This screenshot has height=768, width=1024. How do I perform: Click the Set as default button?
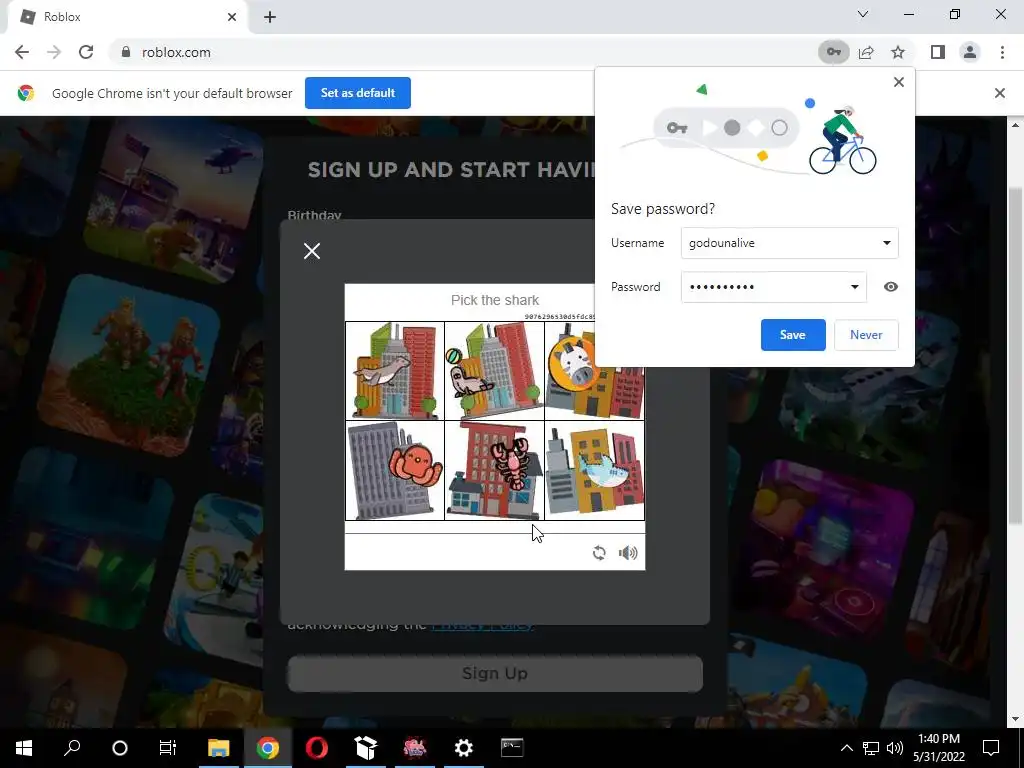[x=358, y=93]
